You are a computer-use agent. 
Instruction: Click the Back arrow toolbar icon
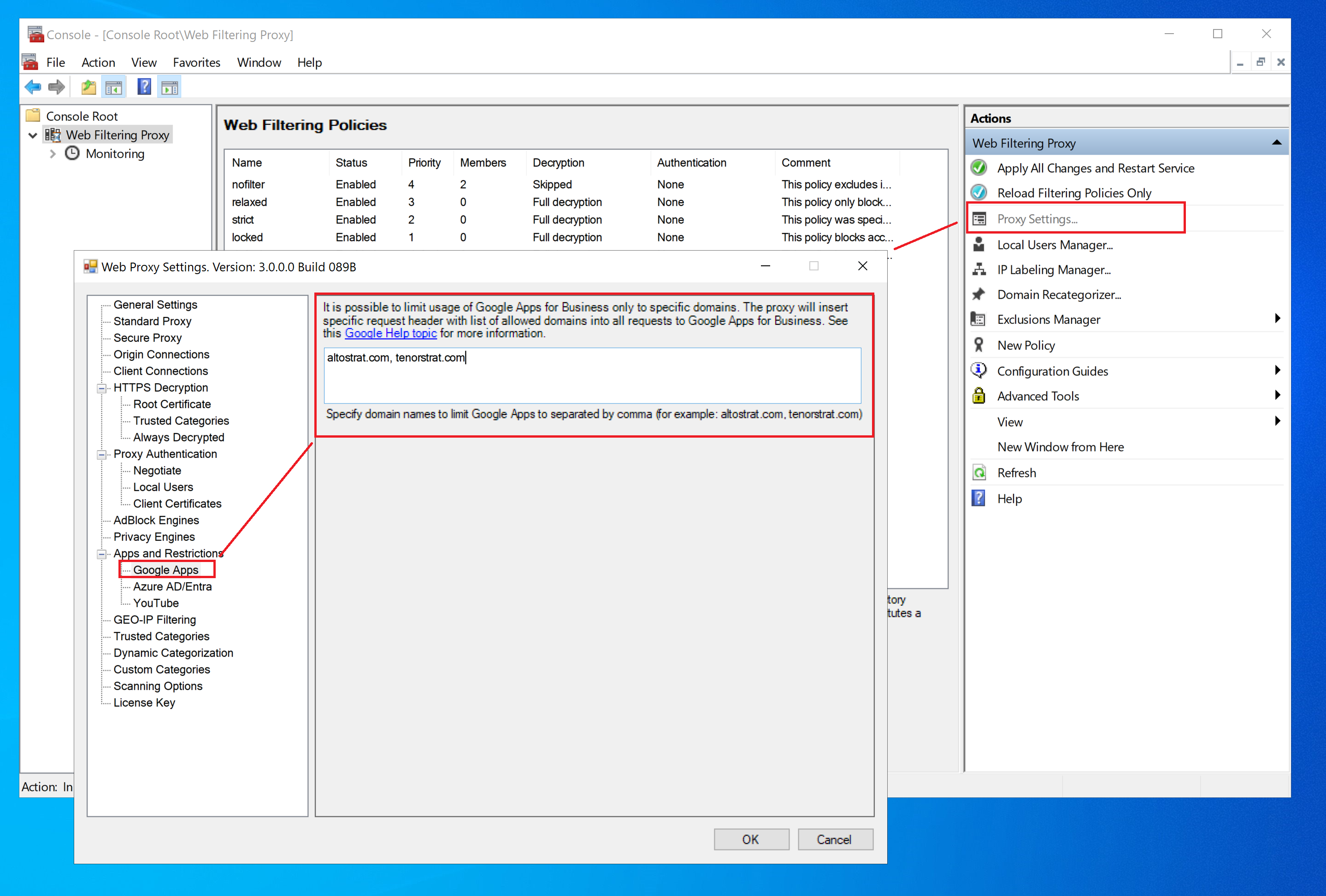coord(33,87)
